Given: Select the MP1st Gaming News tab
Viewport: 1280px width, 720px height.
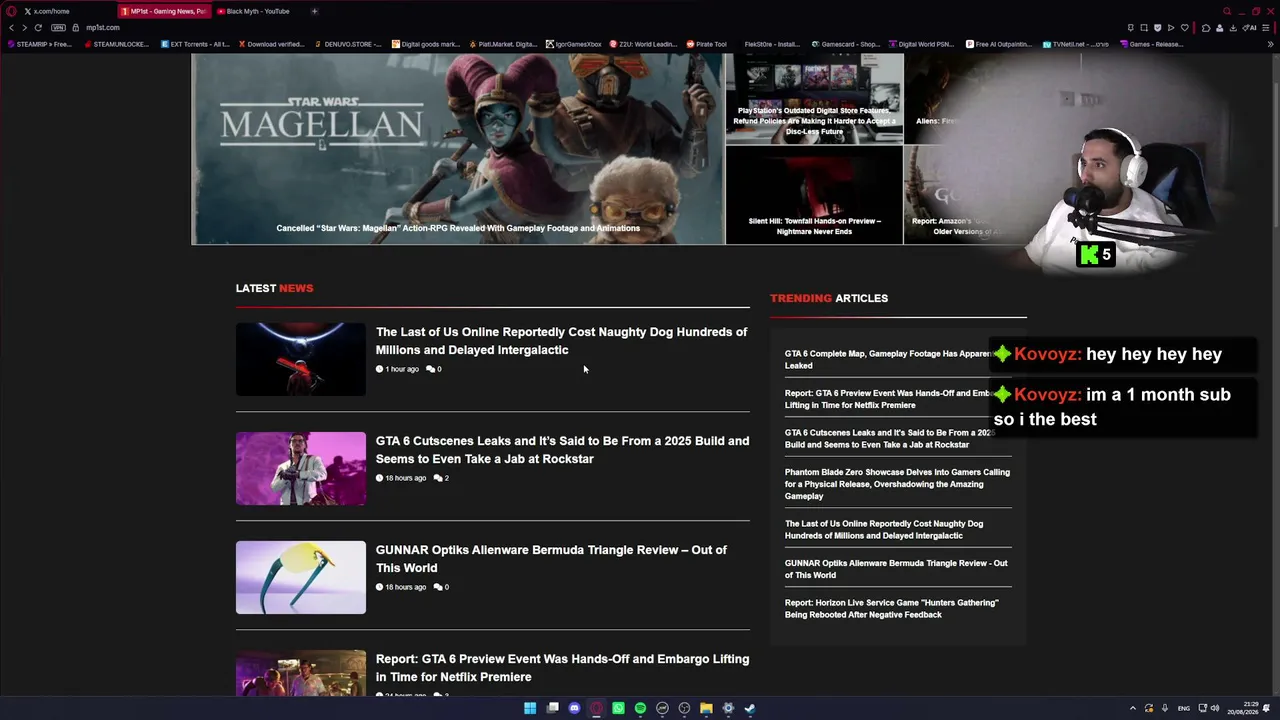Looking at the screenshot, I should pyautogui.click(x=164, y=11).
